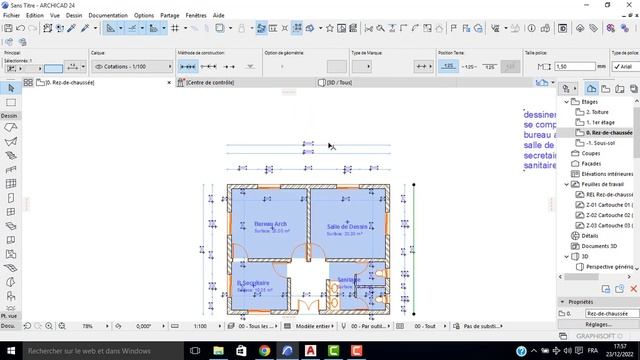Open Google Chrome from taskbar
This screenshot has width=640, height=360.
tap(264, 351)
